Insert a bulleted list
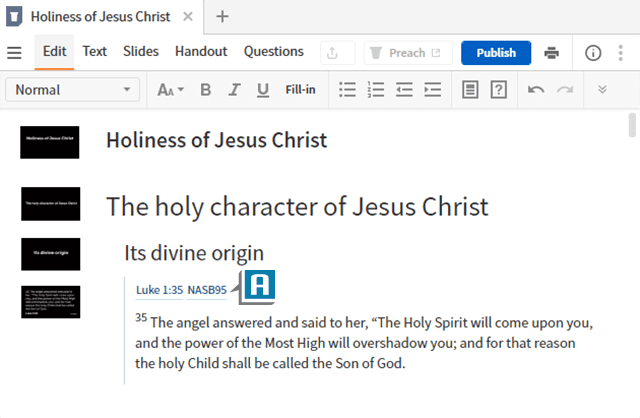The width and height of the screenshot is (640, 418). click(x=347, y=90)
